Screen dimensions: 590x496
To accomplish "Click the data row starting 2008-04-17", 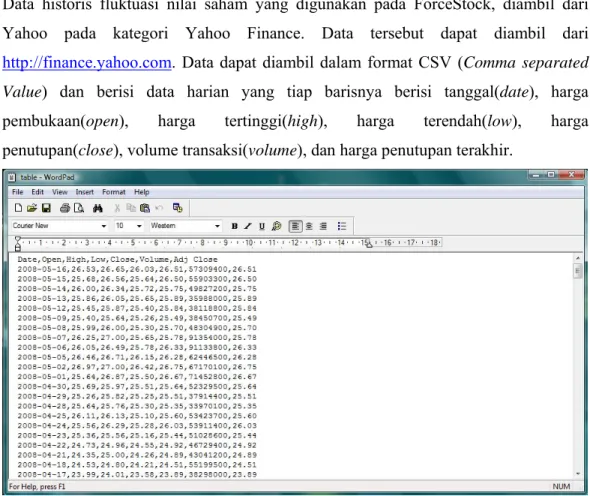I will point(137,475).
